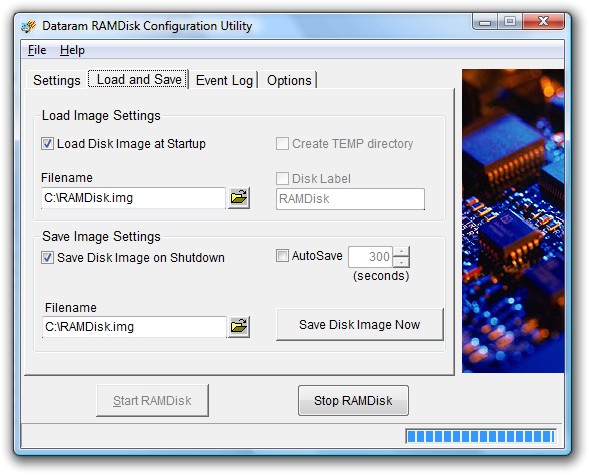Switch to the Settings tab
Image resolution: width=589 pixels, height=475 pixels.
coord(57,80)
